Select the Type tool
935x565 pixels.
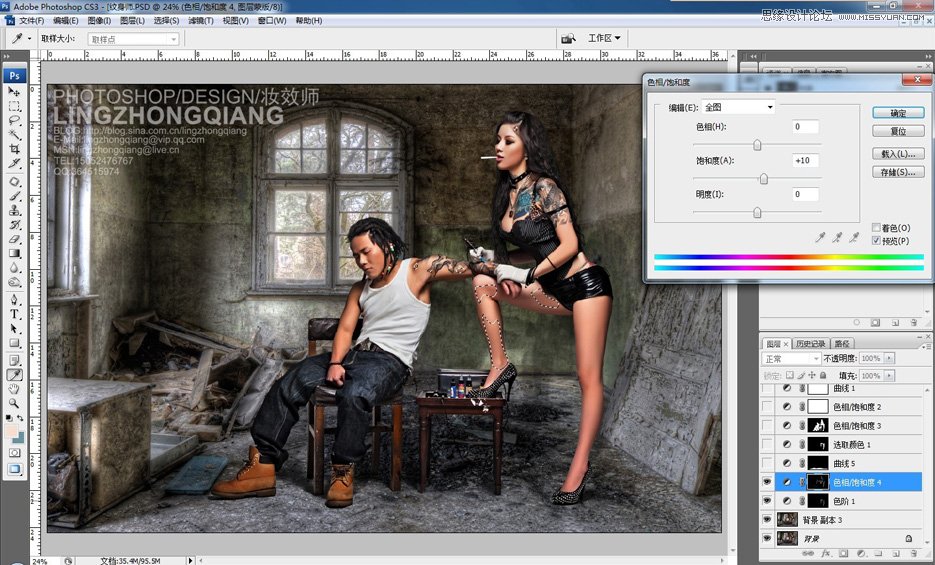coord(15,314)
